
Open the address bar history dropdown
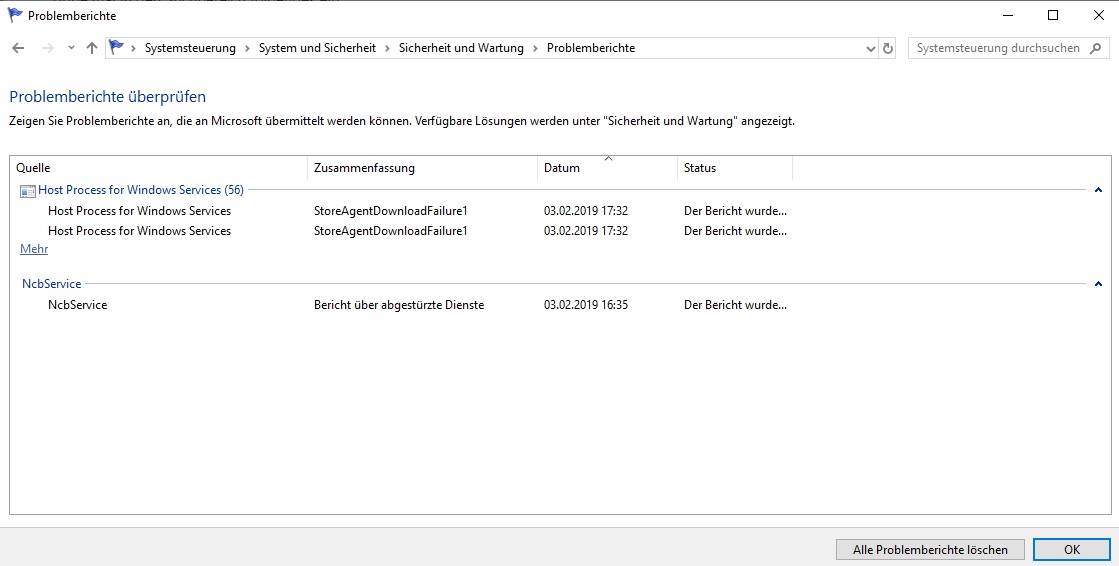click(x=871, y=49)
